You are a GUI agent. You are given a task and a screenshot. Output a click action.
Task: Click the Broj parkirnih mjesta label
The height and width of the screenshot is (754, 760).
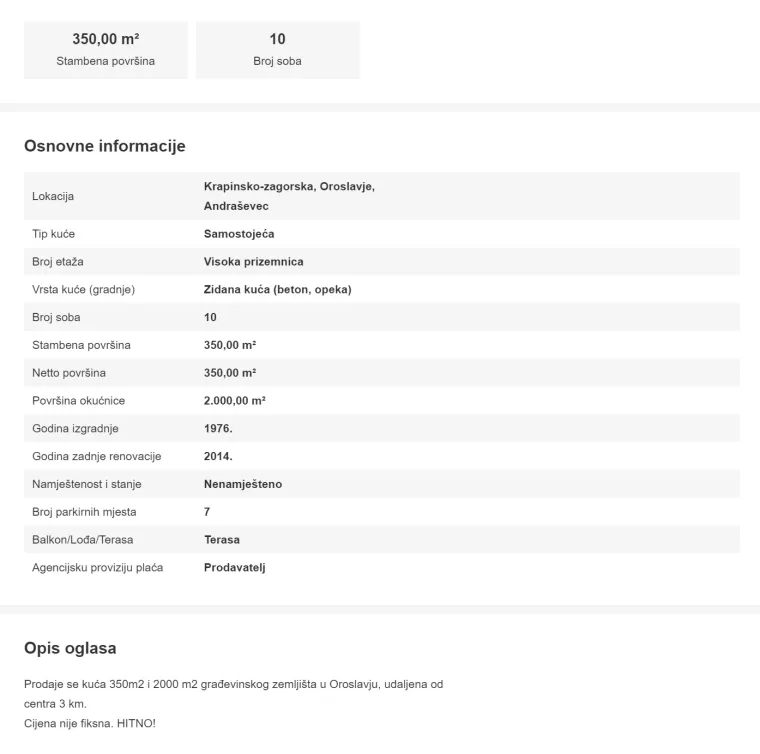85,512
